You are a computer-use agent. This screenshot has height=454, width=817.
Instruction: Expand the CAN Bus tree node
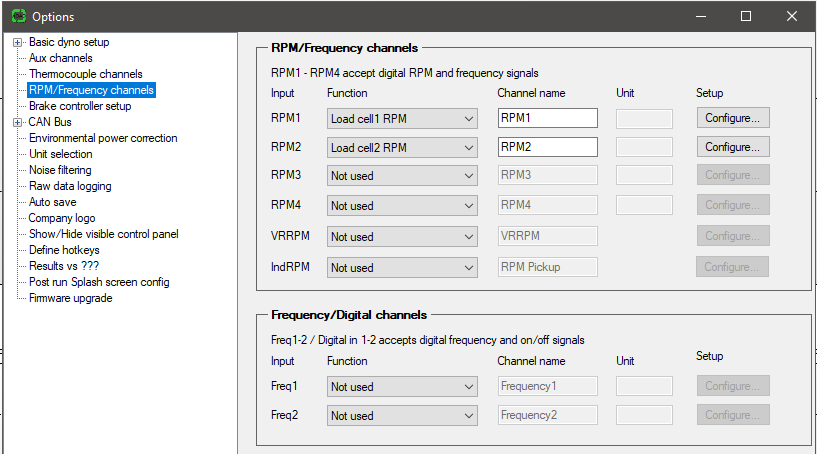coord(17,122)
